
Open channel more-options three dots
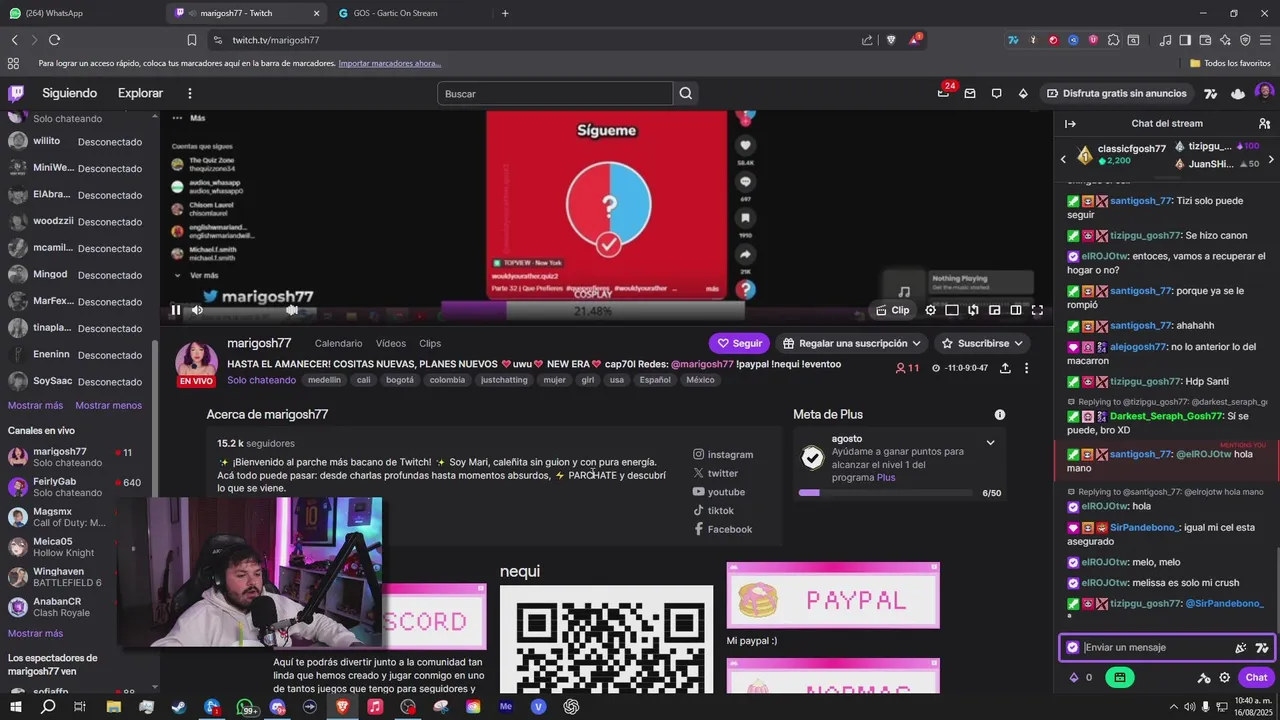pos(1026,368)
